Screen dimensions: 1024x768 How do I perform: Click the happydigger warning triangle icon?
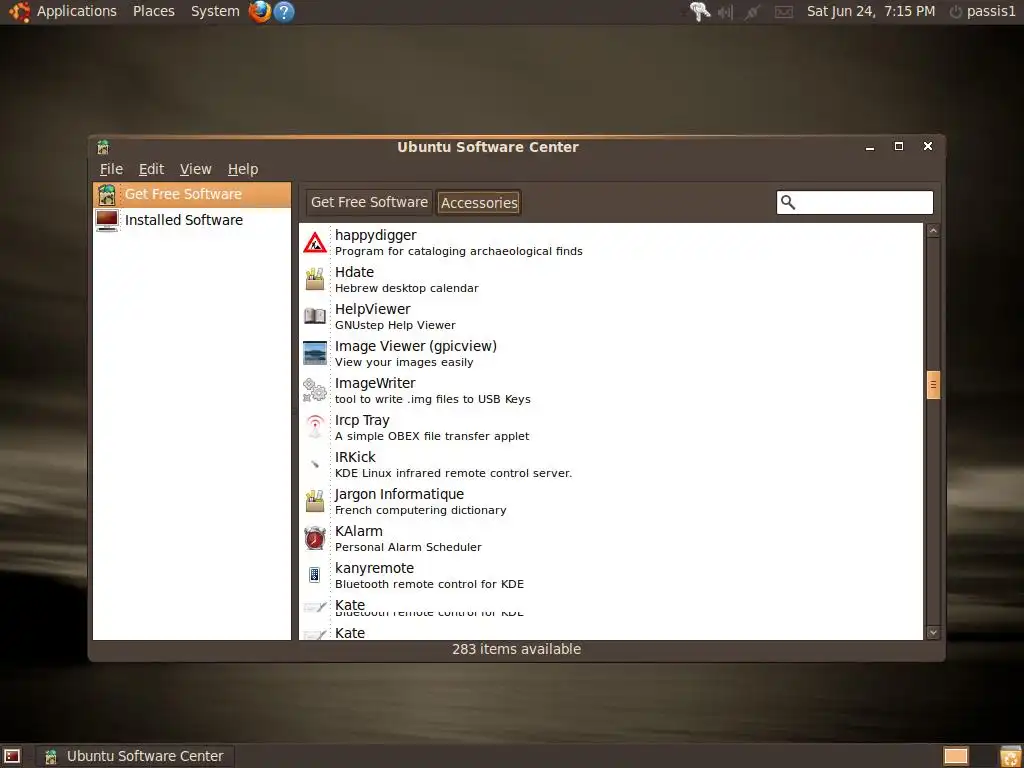[x=315, y=242]
